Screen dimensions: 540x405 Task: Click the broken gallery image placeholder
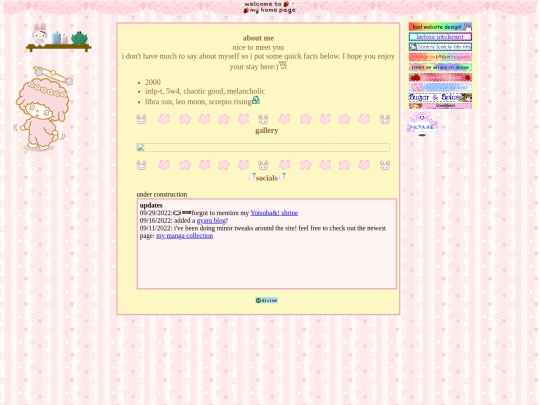(x=263, y=147)
